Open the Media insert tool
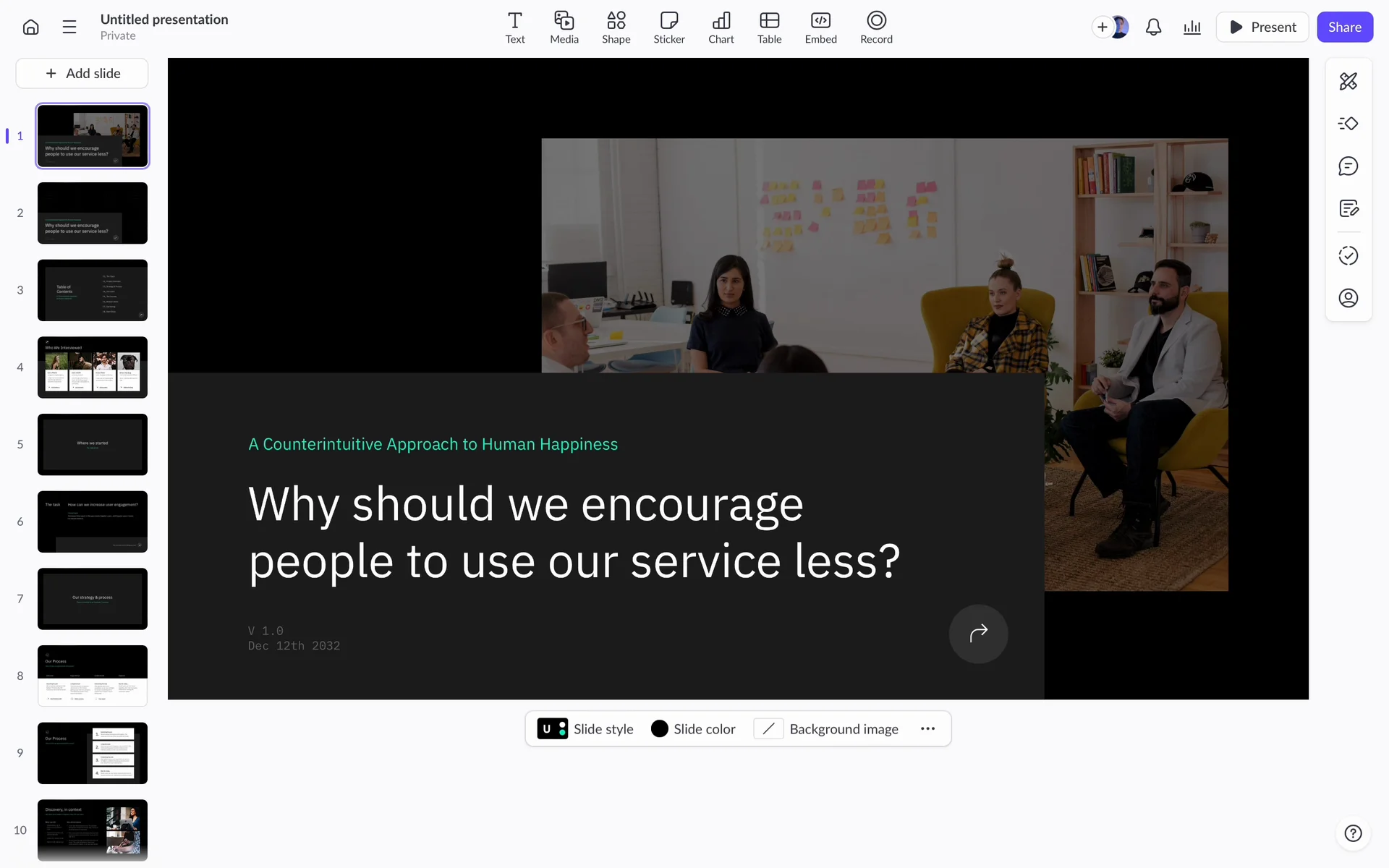The height and width of the screenshot is (868, 1389). 564,27
